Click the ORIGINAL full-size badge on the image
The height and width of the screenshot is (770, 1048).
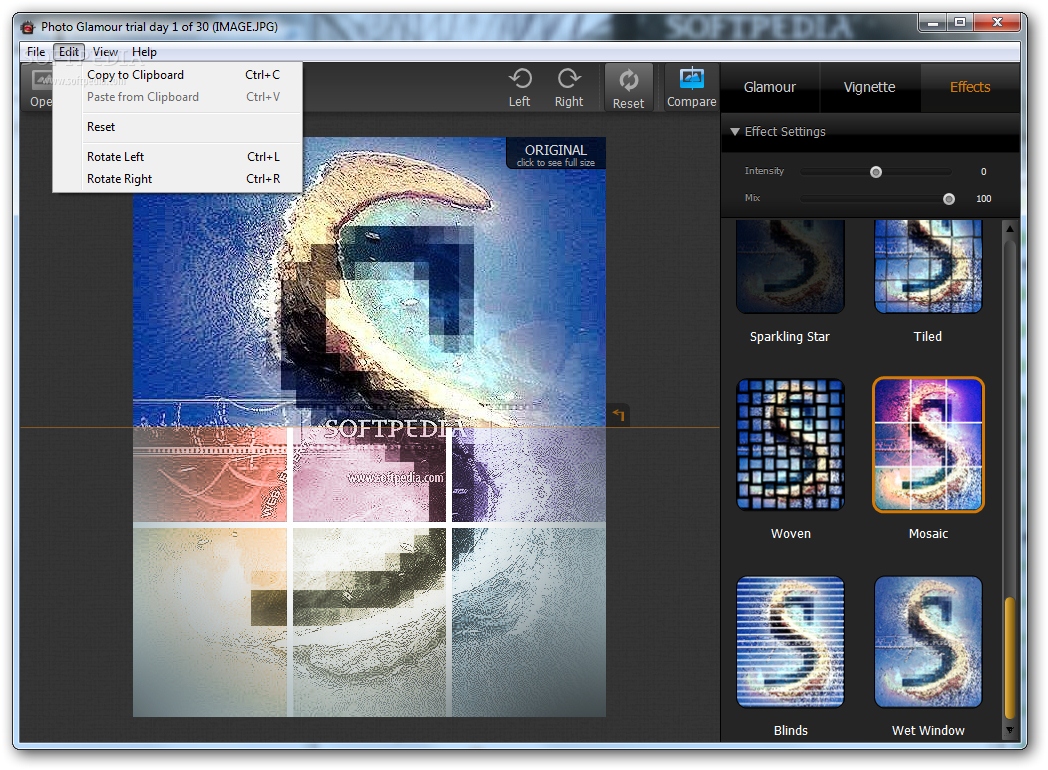tap(555, 154)
